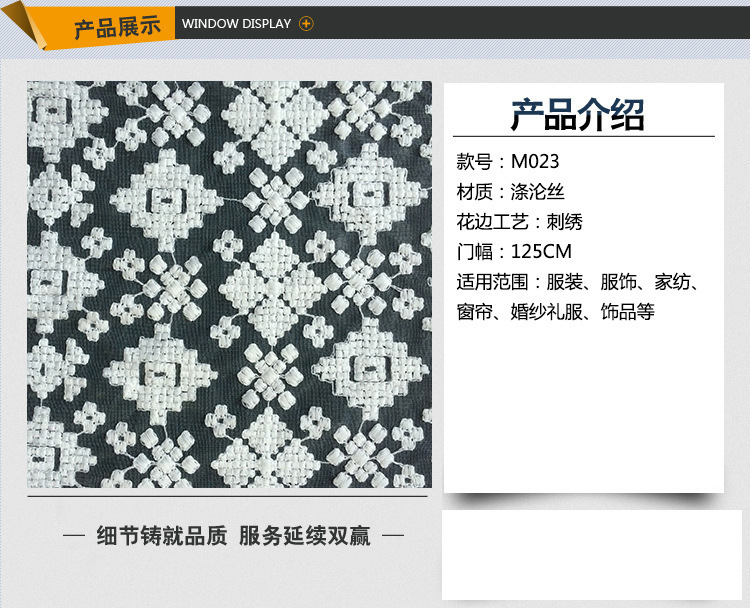Screen dimensions: 750x608
Task: Select the 款号：M023 line
Action: tap(507, 162)
